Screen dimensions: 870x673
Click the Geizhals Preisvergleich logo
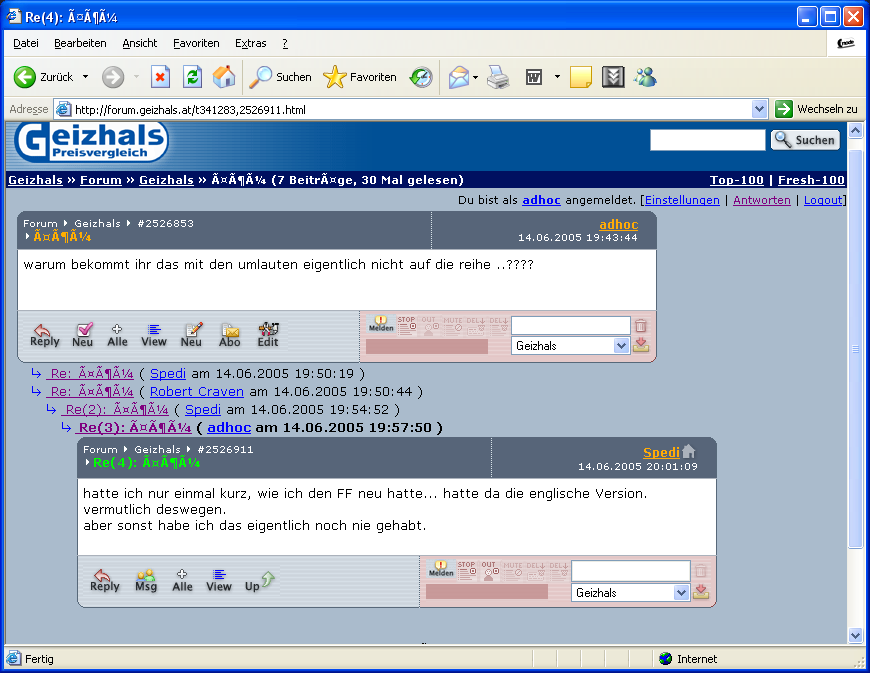point(91,142)
